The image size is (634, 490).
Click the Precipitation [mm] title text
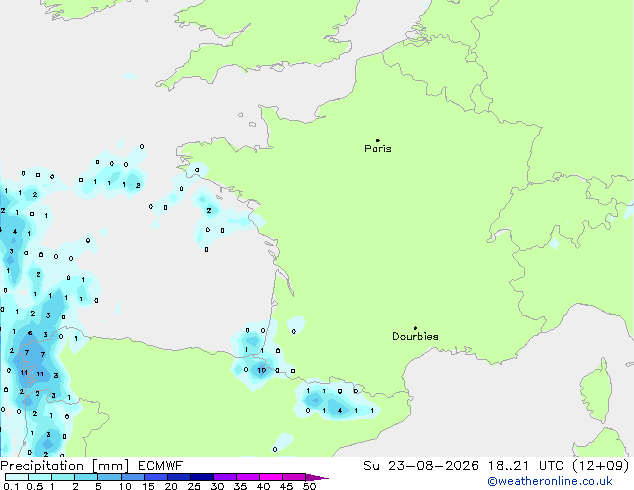point(64,466)
